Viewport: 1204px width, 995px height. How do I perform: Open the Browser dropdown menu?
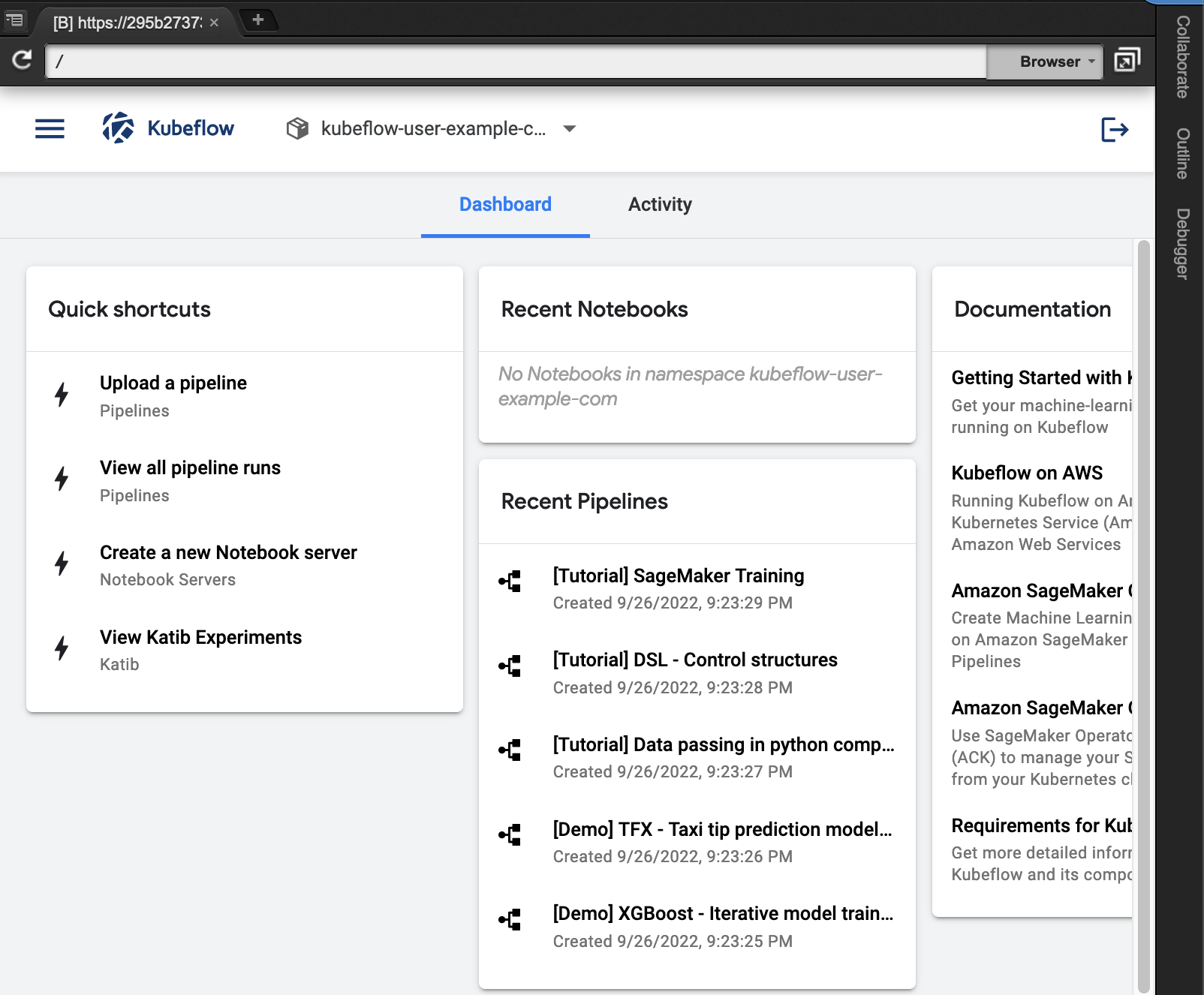point(1057,62)
